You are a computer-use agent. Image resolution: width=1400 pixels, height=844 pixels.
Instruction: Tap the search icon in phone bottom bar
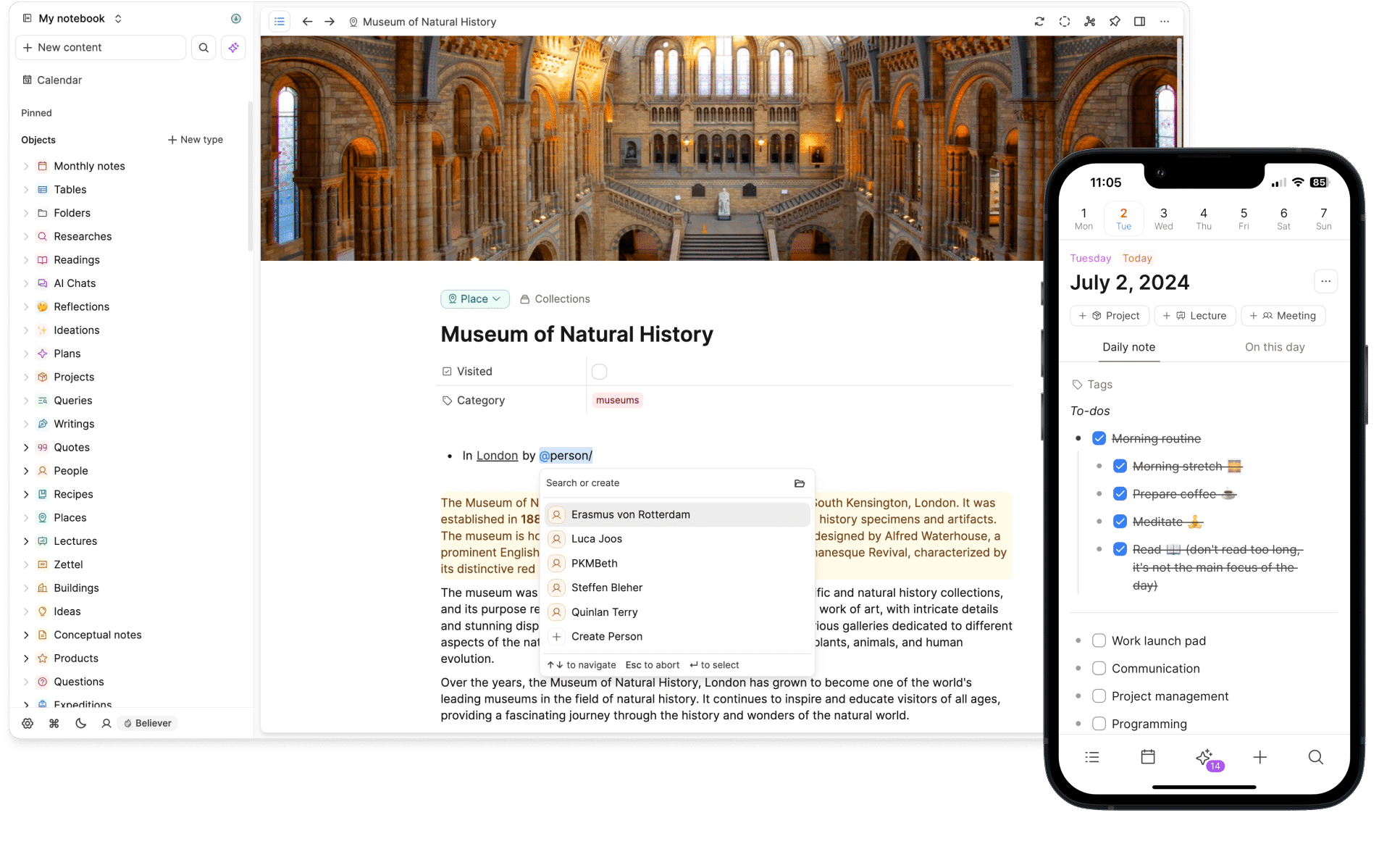pos(1316,757)
